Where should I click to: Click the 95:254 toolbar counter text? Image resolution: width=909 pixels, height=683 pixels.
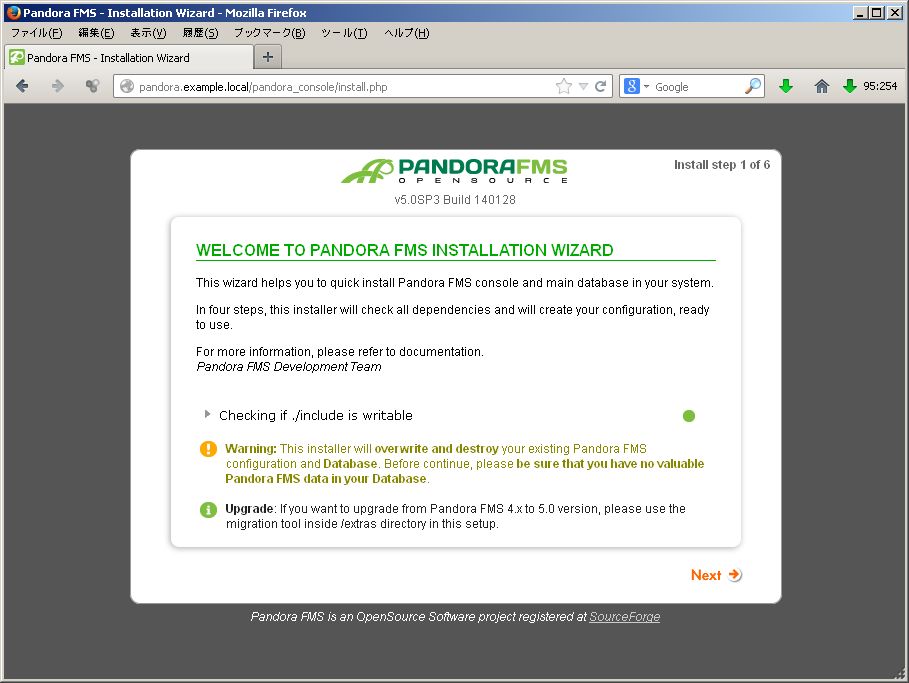[x=880, y=86]
